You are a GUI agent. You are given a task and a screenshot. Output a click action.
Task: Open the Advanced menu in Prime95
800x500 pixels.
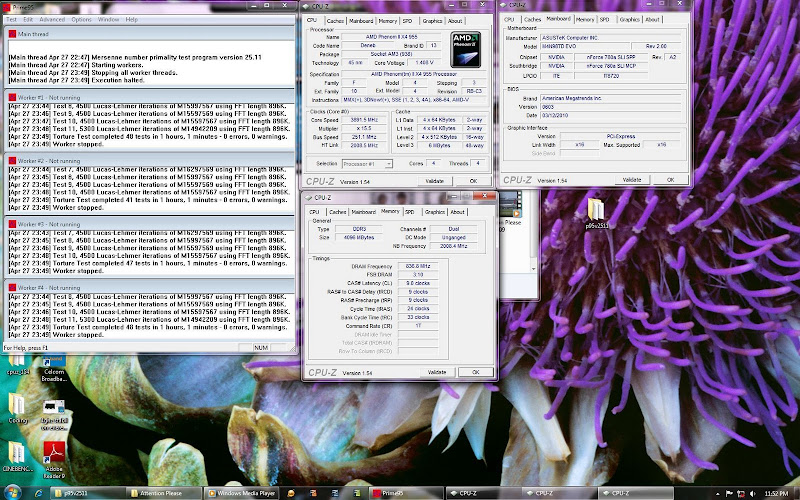51,19
